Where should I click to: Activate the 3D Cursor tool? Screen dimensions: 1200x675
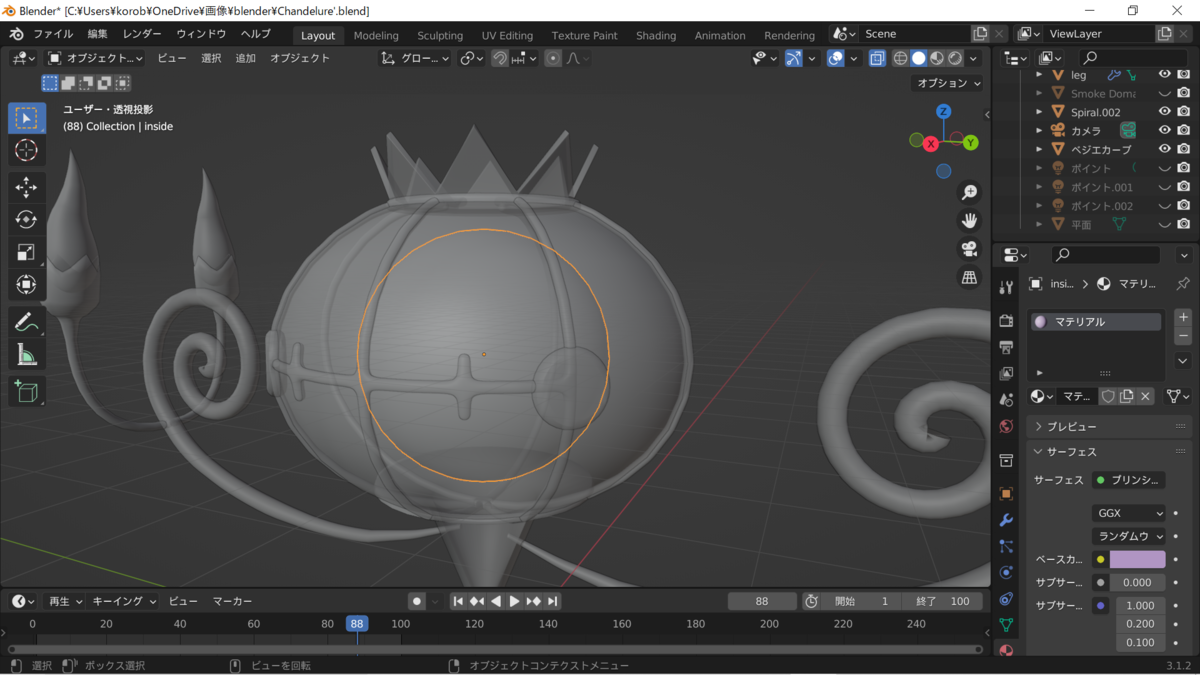[27, 151]
